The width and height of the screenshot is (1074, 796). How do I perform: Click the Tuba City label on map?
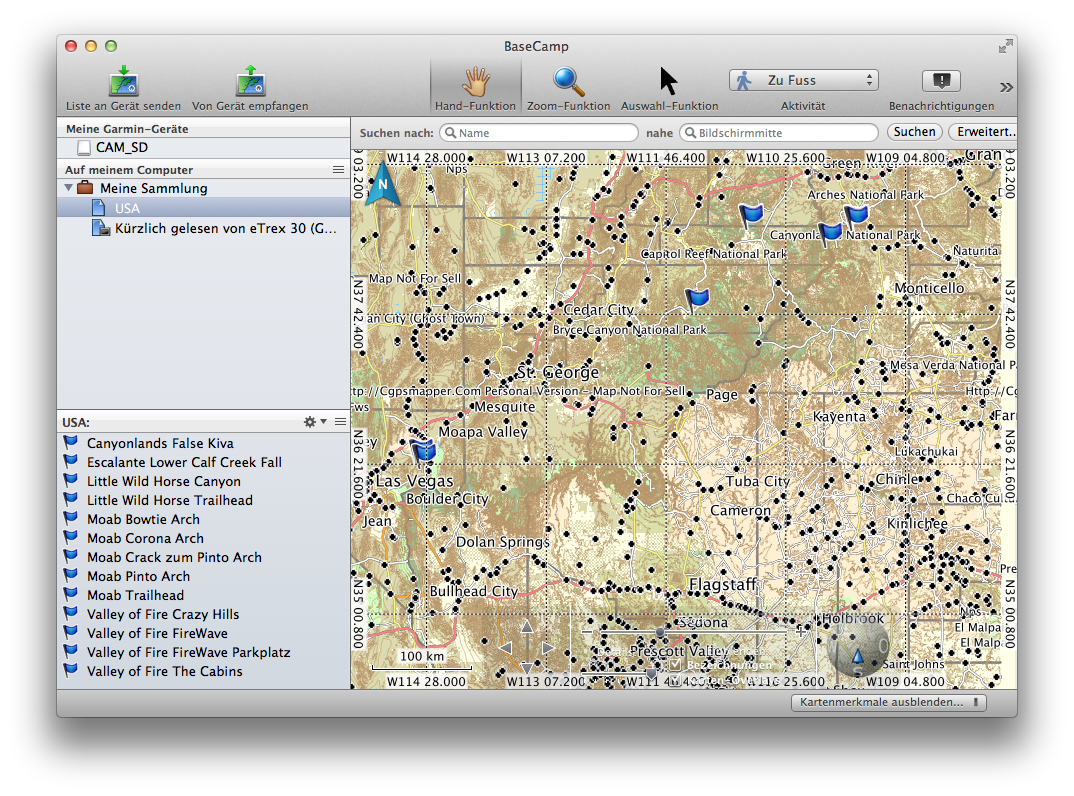[x=758, y=482]
